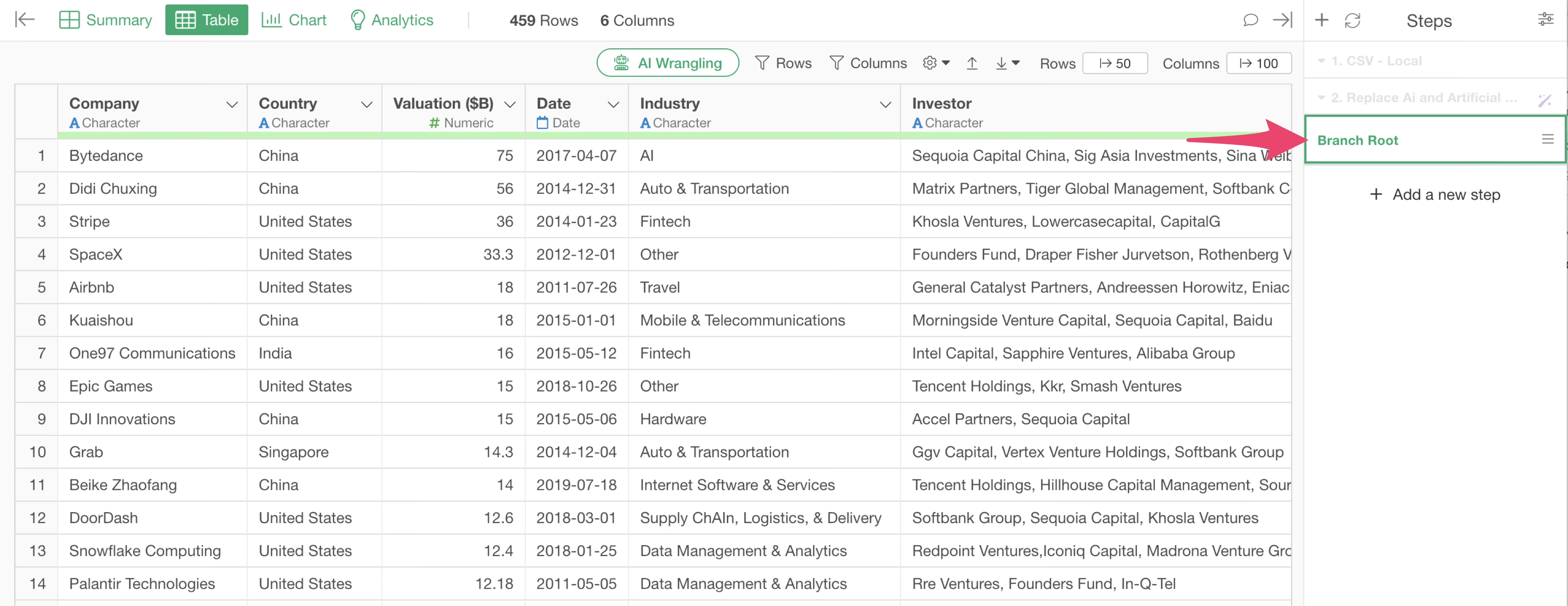This screenshot has width=1568, height=606.
Task: Click the date 2019-07-18 cell
Action: (577, 485)
